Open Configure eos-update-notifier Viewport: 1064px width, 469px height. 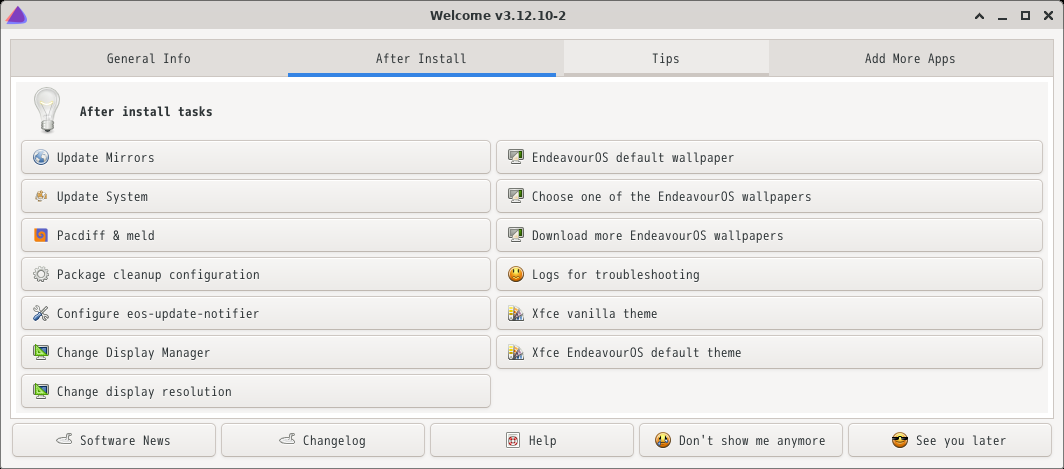coord(256,314)
